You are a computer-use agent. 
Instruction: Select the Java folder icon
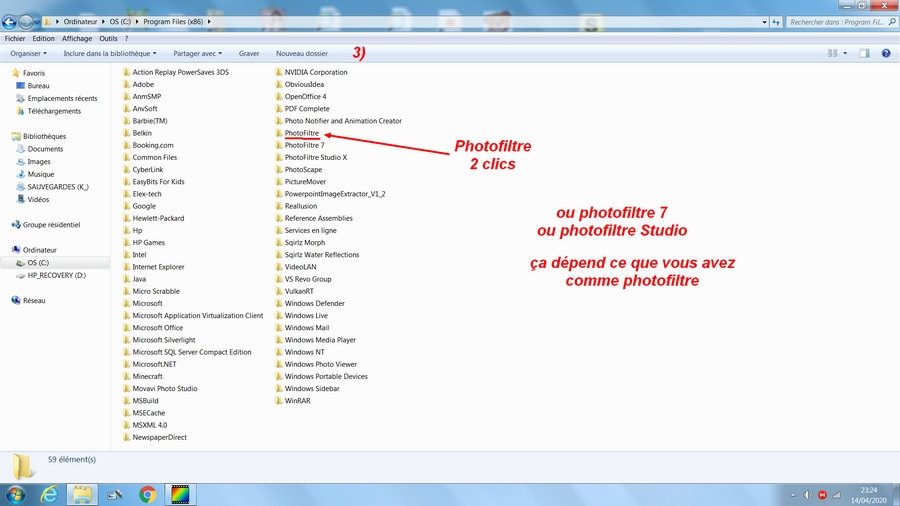[127, 279]
